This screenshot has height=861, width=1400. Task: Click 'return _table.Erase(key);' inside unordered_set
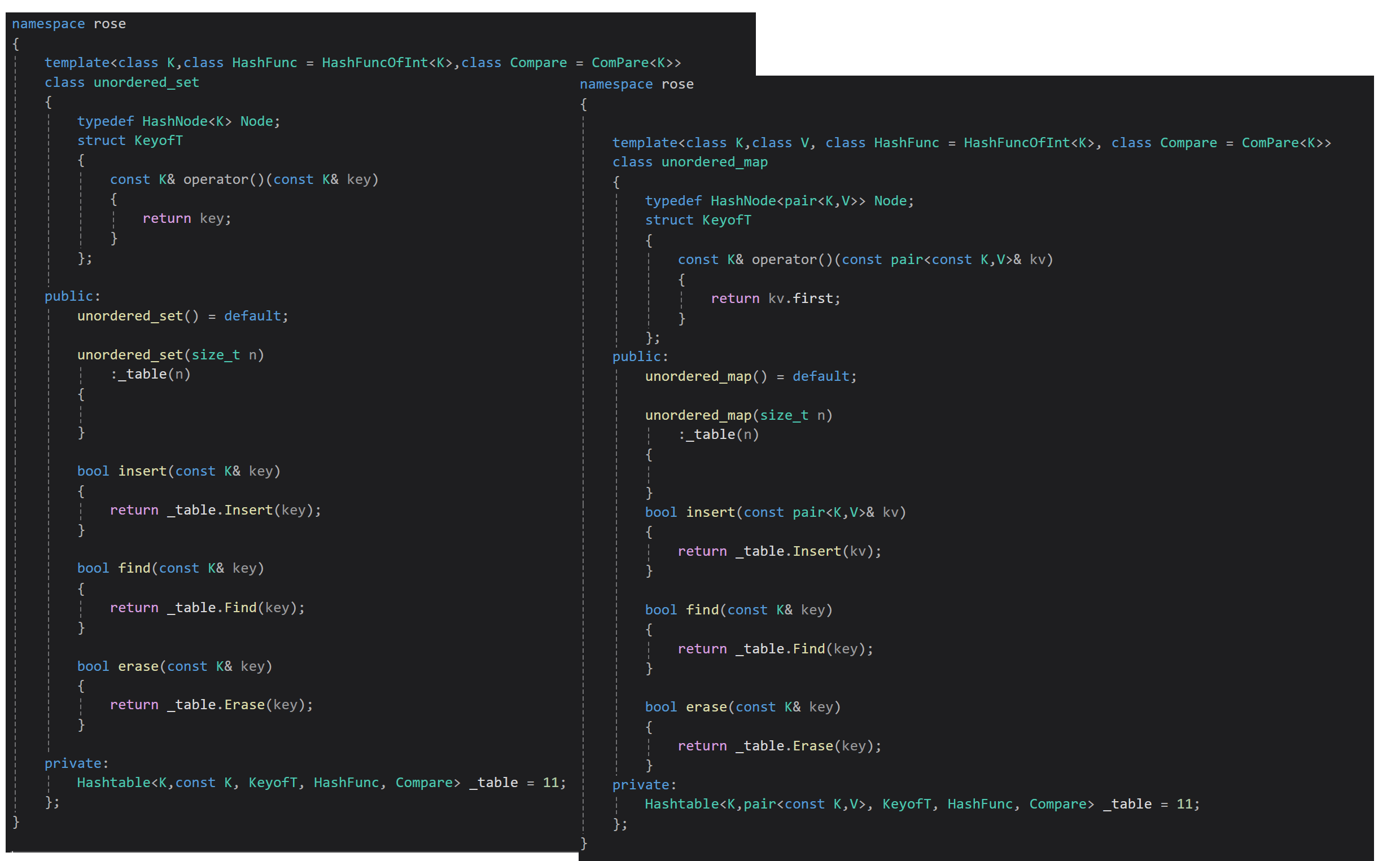[211, 705]
